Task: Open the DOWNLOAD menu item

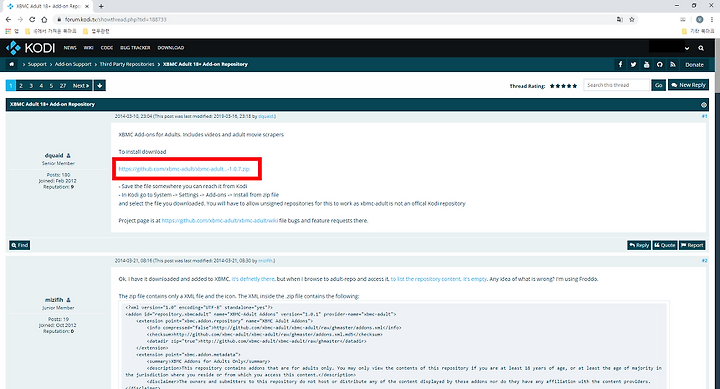Action: point(171,48)
